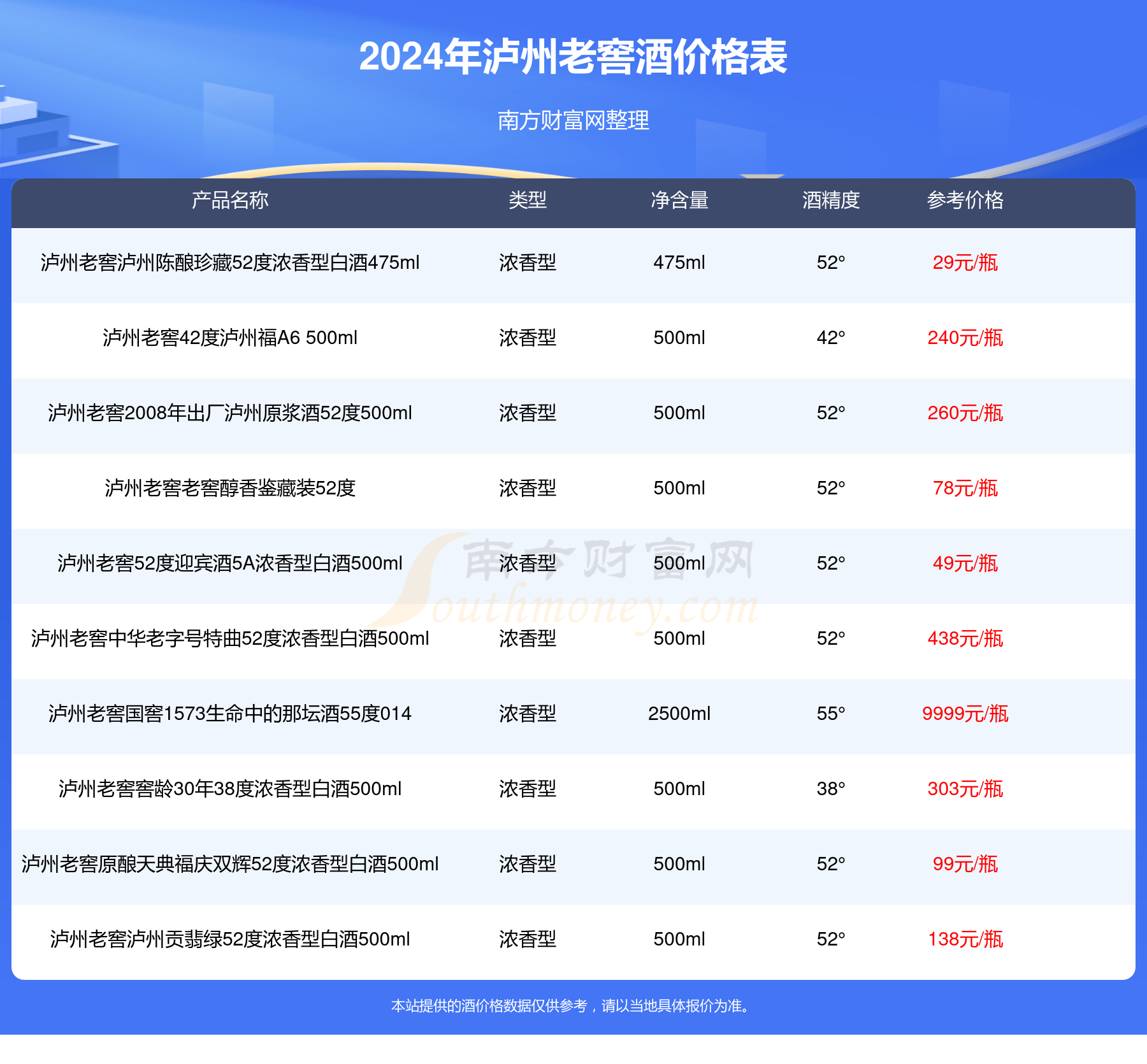Image resolution: width=1147 pixels, height=1064 pixels.
Task: Click the 49元/瓶 price
Action: (965, 563)
